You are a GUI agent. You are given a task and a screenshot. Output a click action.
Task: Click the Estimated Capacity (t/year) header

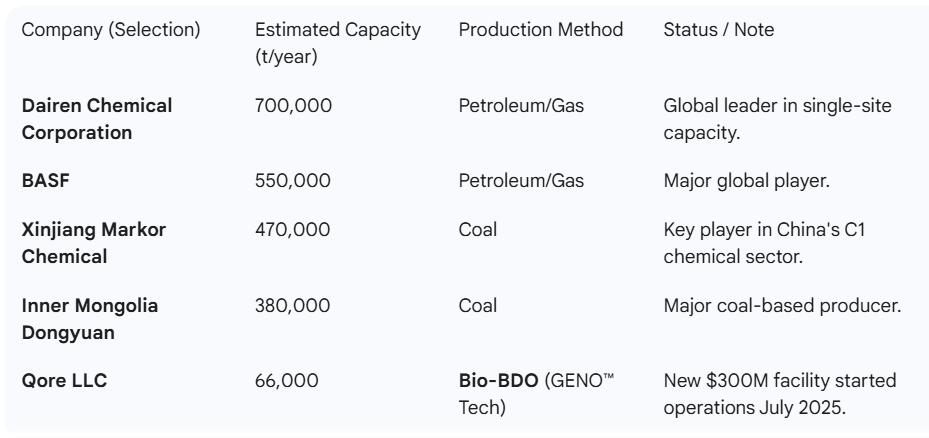337,43
